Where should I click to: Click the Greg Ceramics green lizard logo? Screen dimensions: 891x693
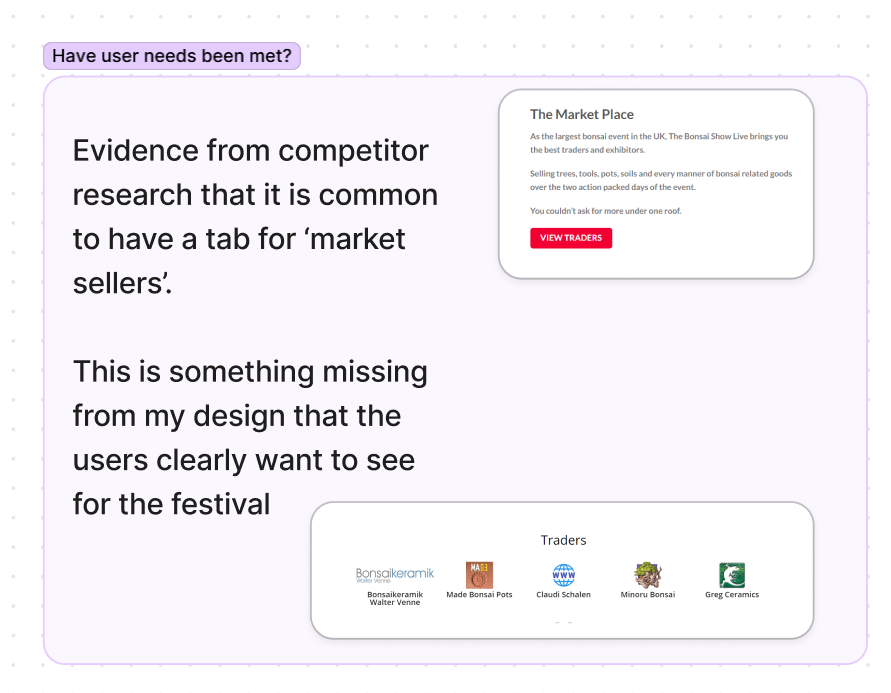[x=732, y=575]
